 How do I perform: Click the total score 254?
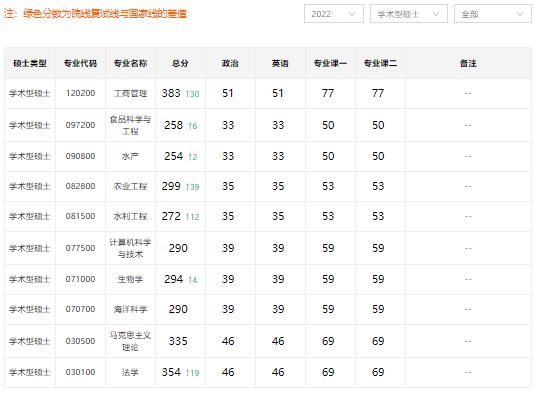[174, 156]
